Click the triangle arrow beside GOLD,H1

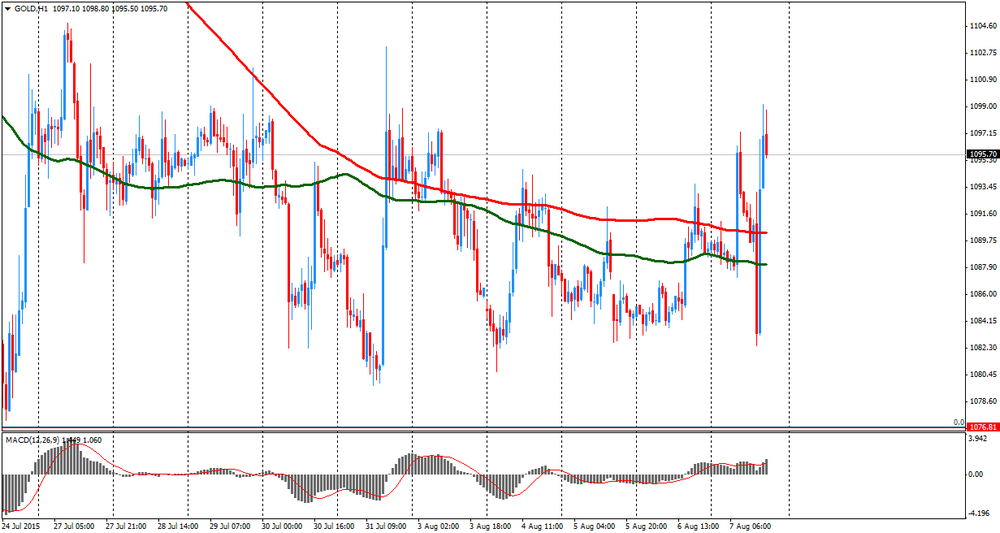click(8, 10)
